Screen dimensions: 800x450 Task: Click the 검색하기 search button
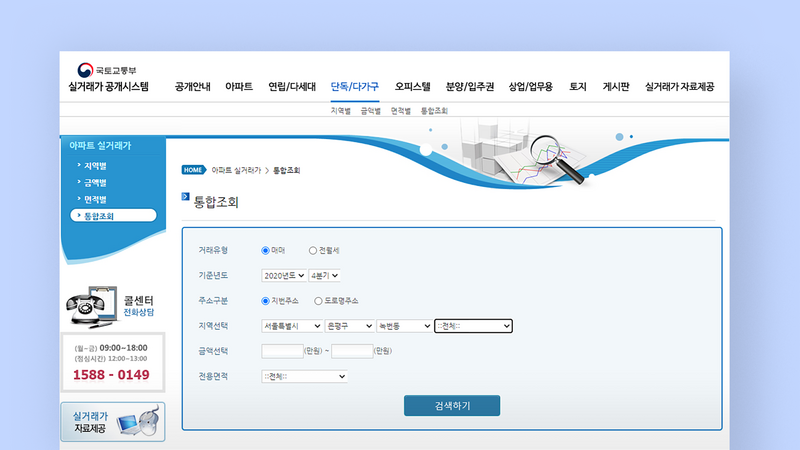451,406
